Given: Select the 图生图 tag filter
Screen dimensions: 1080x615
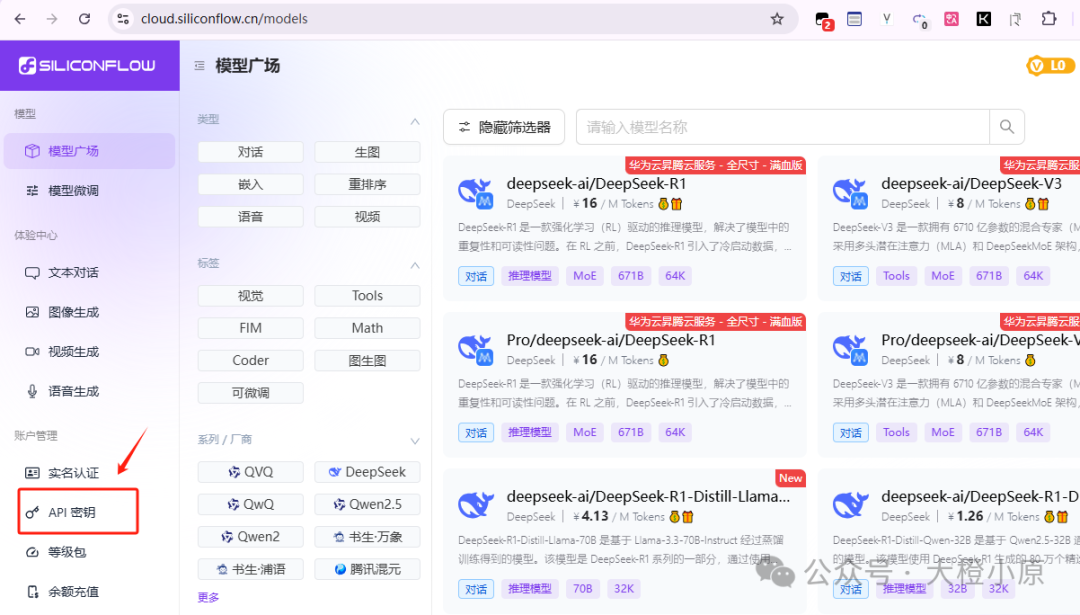Looking at the screenshot, I should click(x=367, y=361).
